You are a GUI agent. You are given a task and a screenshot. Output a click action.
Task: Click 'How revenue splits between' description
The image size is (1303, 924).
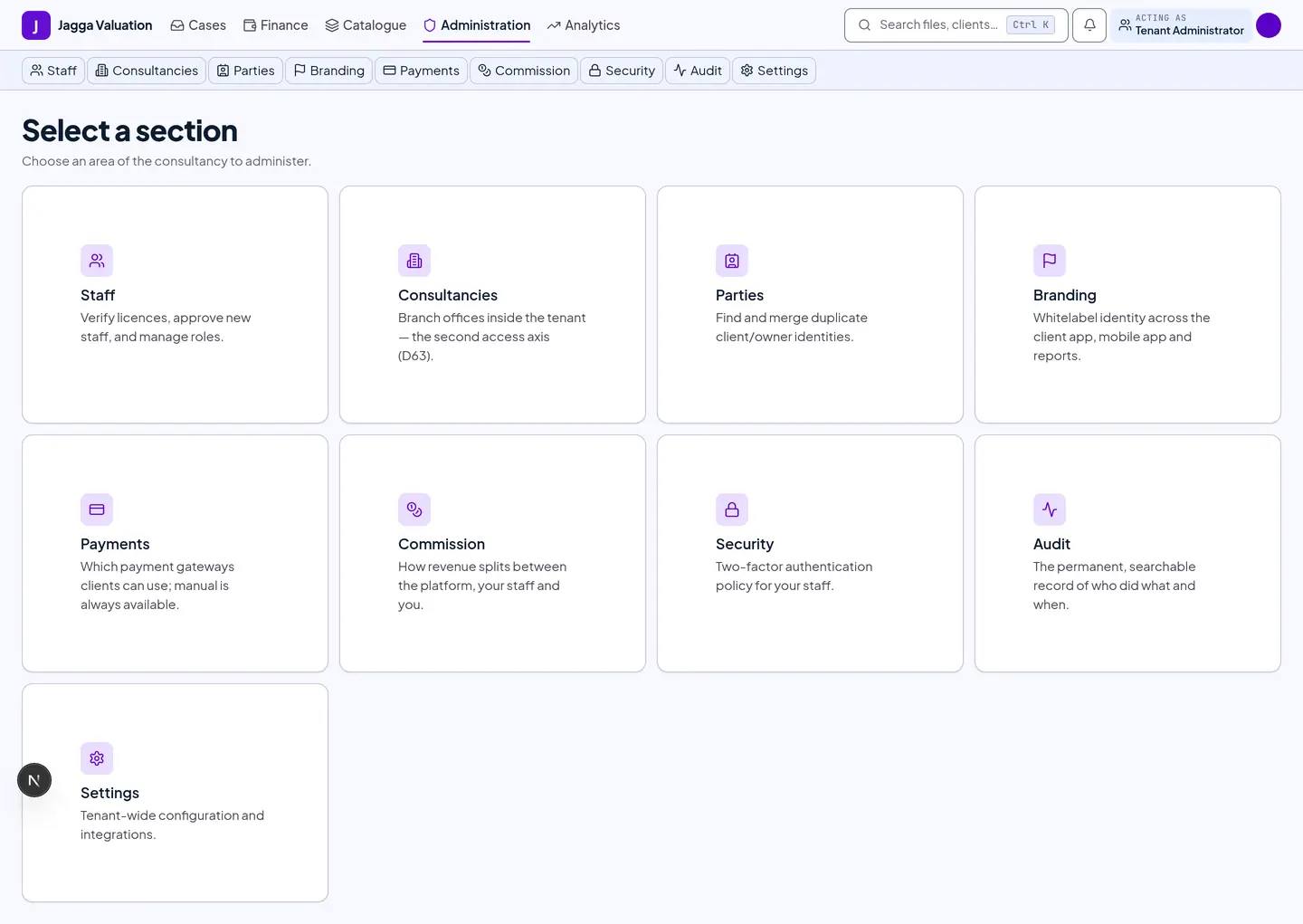click(482, 586)
